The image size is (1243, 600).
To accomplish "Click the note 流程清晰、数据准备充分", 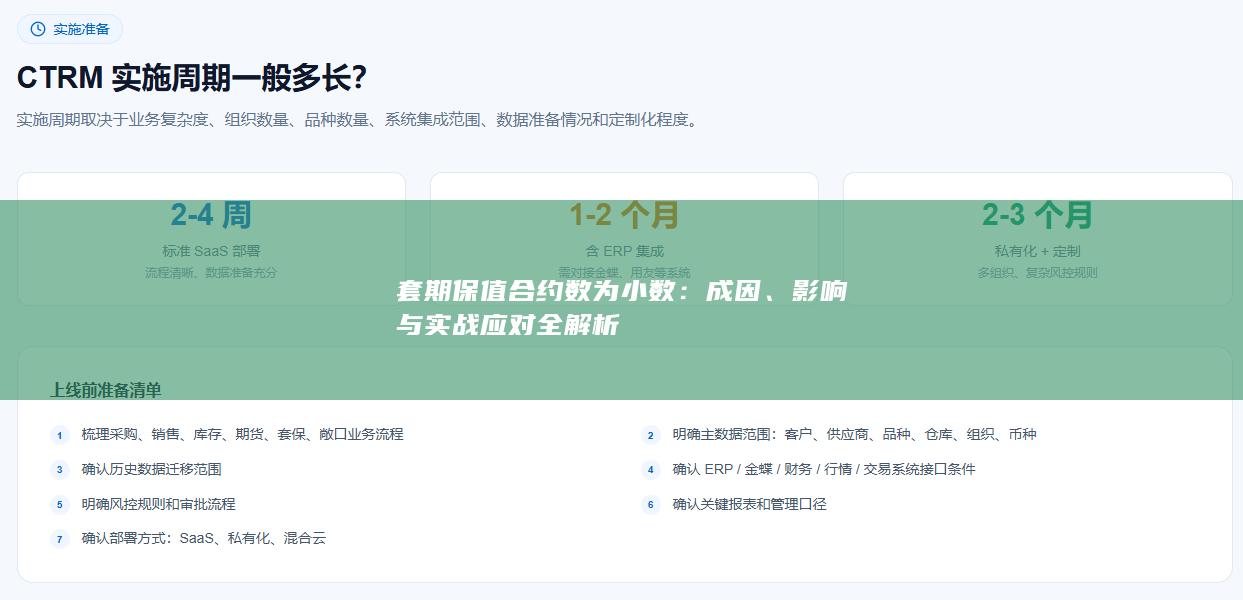I will (x=211, y=272).
